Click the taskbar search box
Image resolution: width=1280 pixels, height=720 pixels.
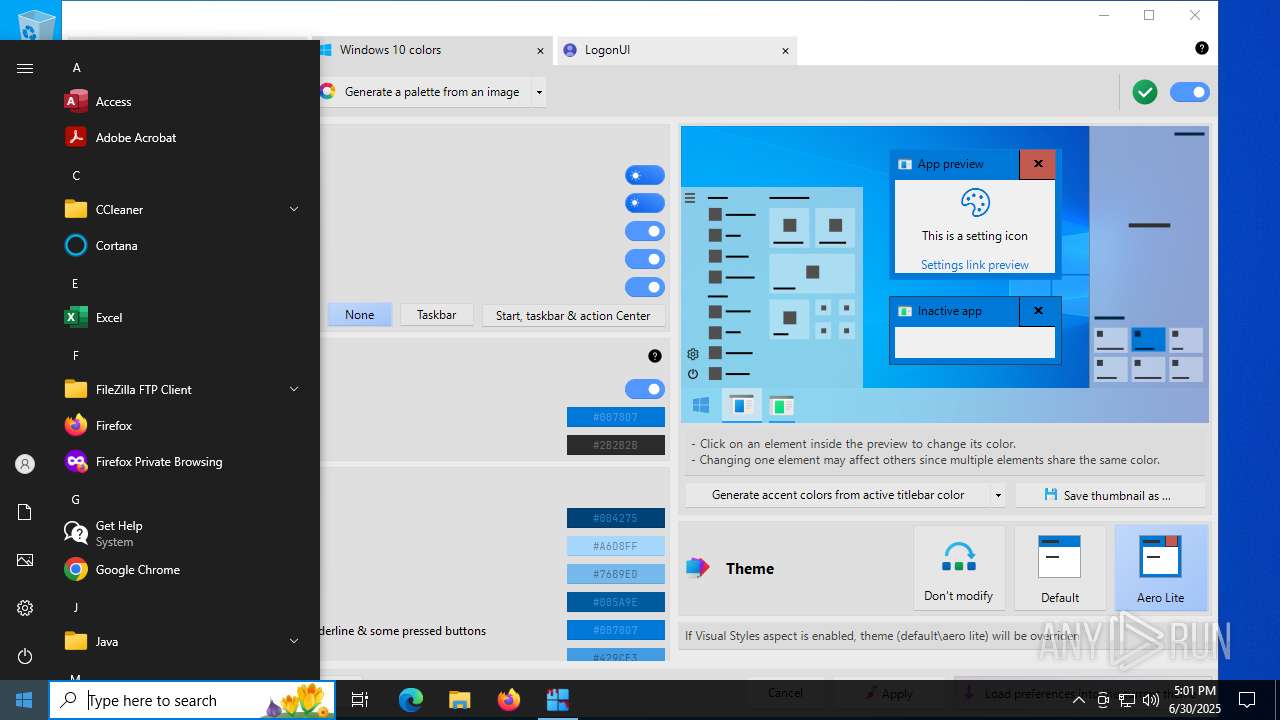(193, 700)
